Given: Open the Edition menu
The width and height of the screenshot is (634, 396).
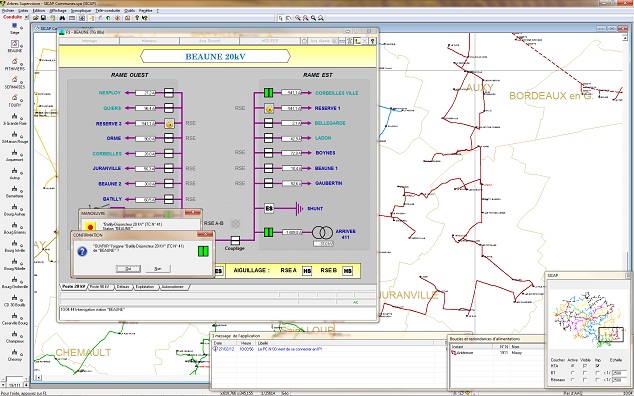Looking at the screenshot, I should click(39, 11).
